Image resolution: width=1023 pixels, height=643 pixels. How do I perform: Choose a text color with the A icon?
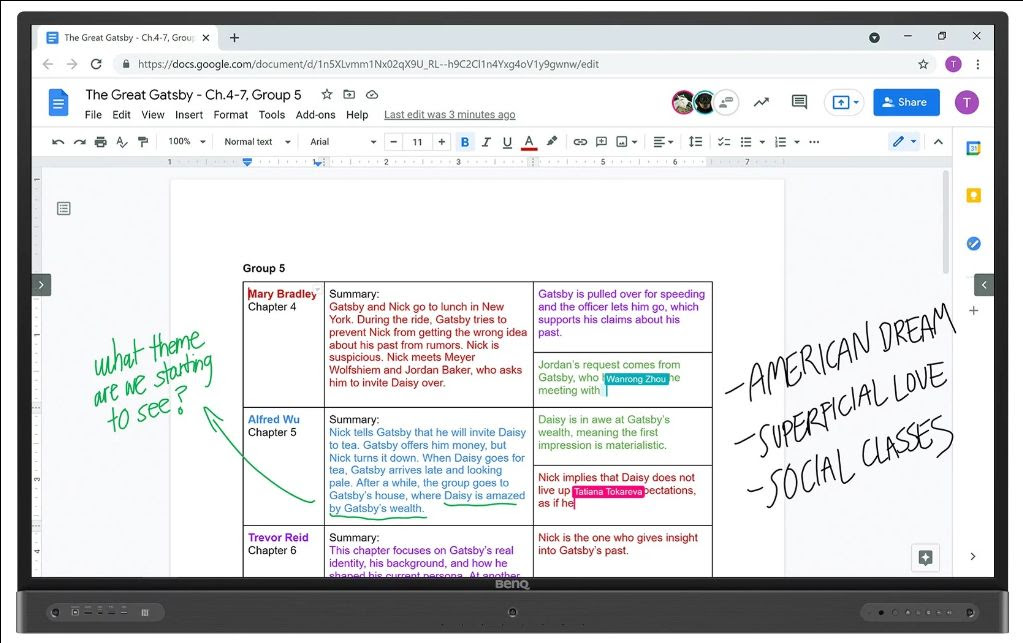[x=529, y=142]
